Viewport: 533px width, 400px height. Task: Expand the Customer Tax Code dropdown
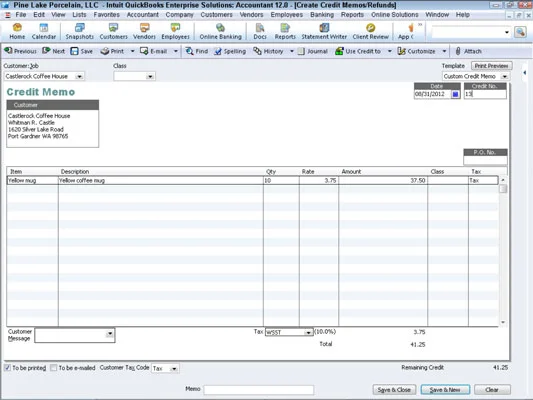pyautogui.click(x=174, y=368)
